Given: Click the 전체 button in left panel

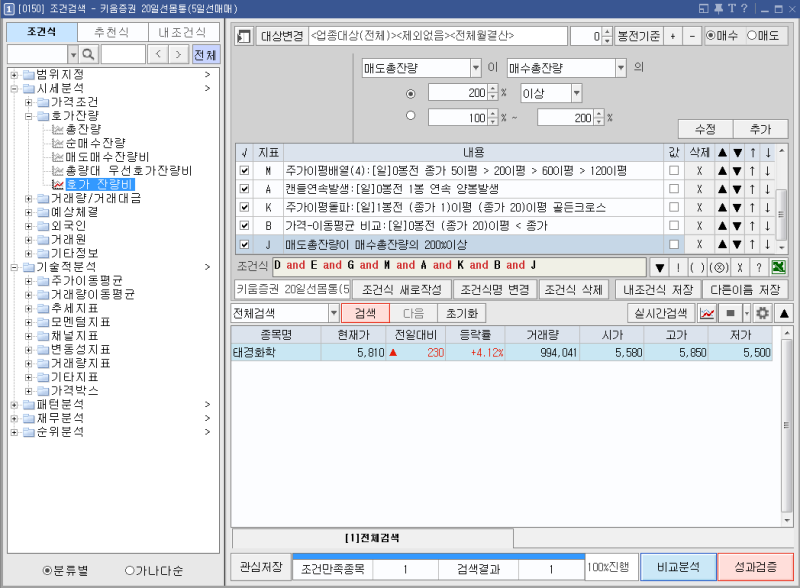Looking at the screenshot, I should pos(205,54).
